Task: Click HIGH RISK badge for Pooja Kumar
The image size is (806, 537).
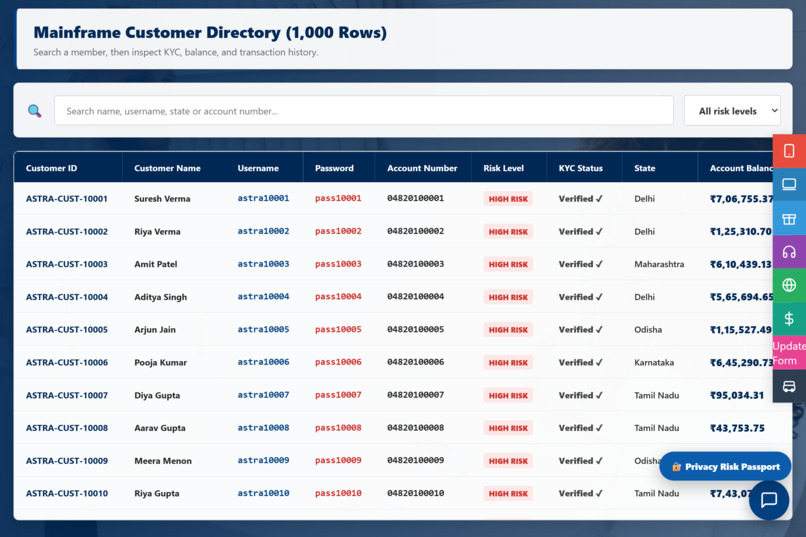Action: [x=508, y=363]
